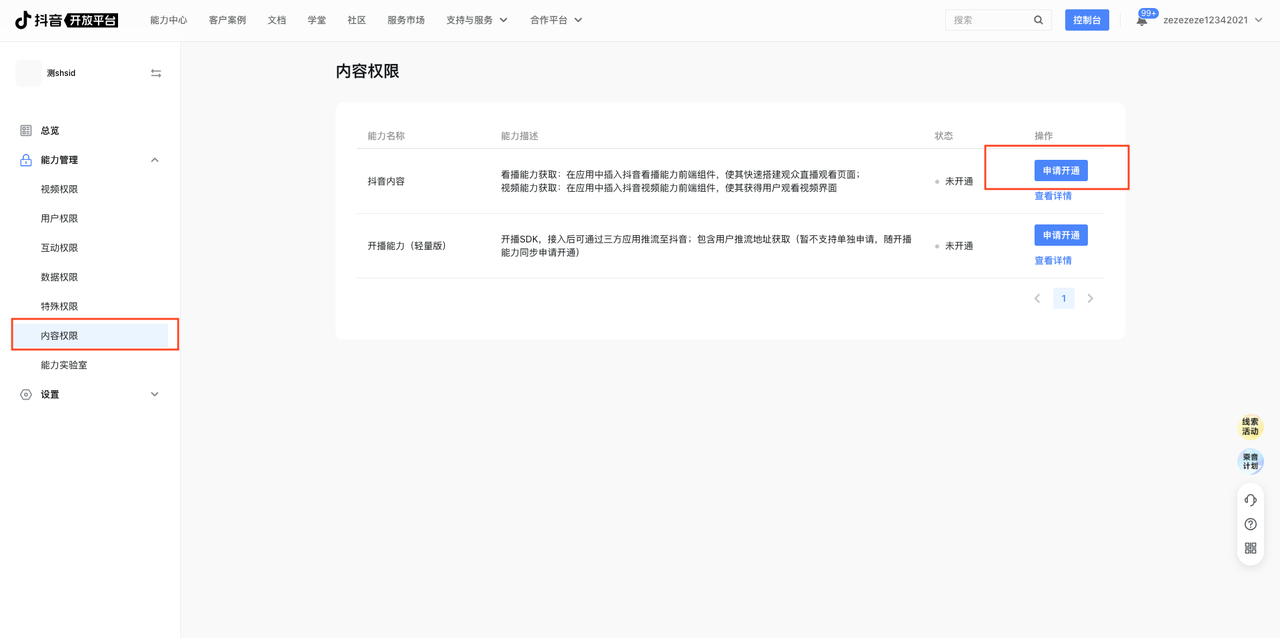Open the 乘音计划 floating badge
1280x638 pixels.
point(1250,461)
